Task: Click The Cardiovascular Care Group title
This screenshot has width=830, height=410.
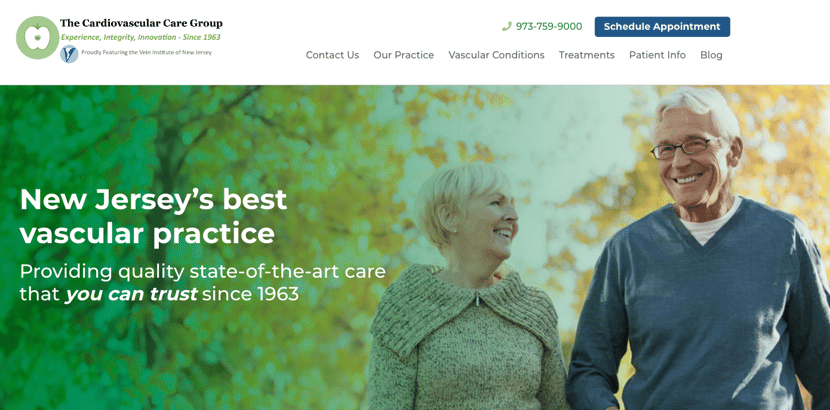Action: tap(141, 23)
